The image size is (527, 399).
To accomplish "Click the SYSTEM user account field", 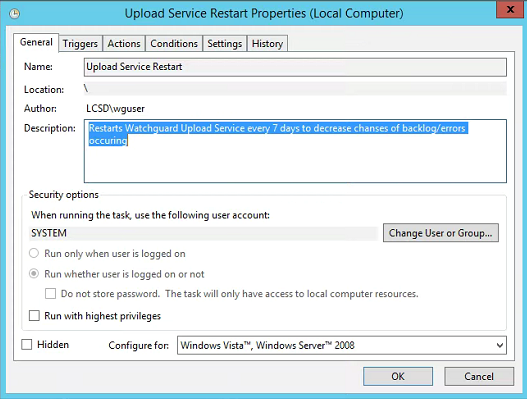I will coord(204,233).
